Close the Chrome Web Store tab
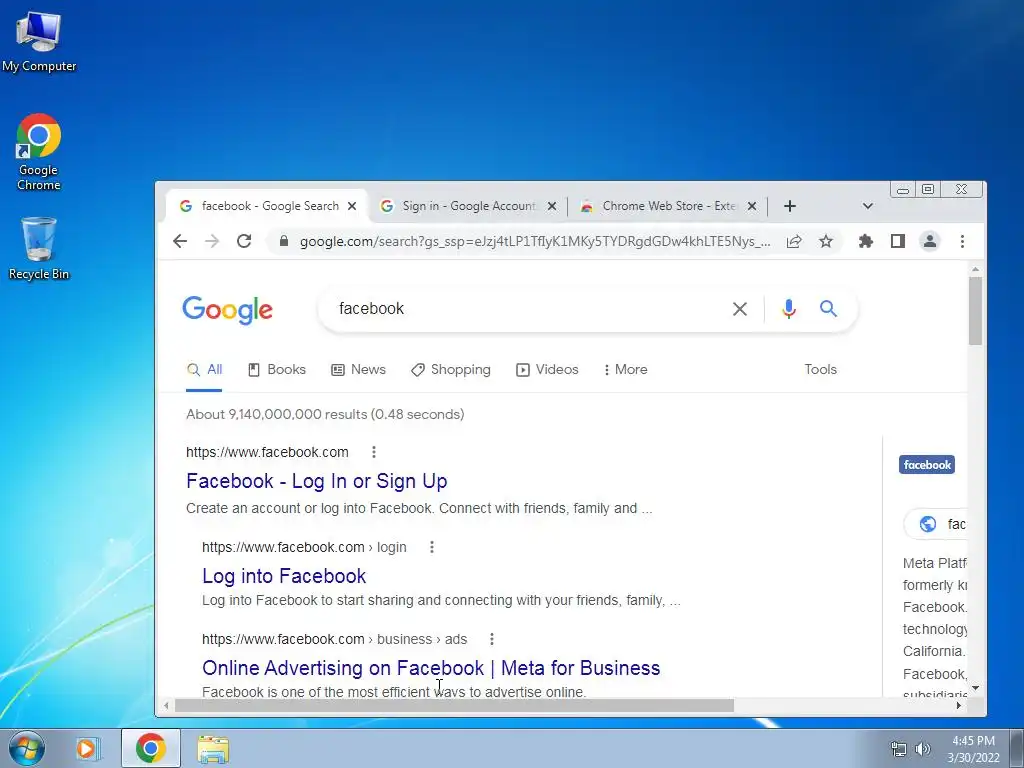This screenshot has width=1024, height=768. click(752, 206)
